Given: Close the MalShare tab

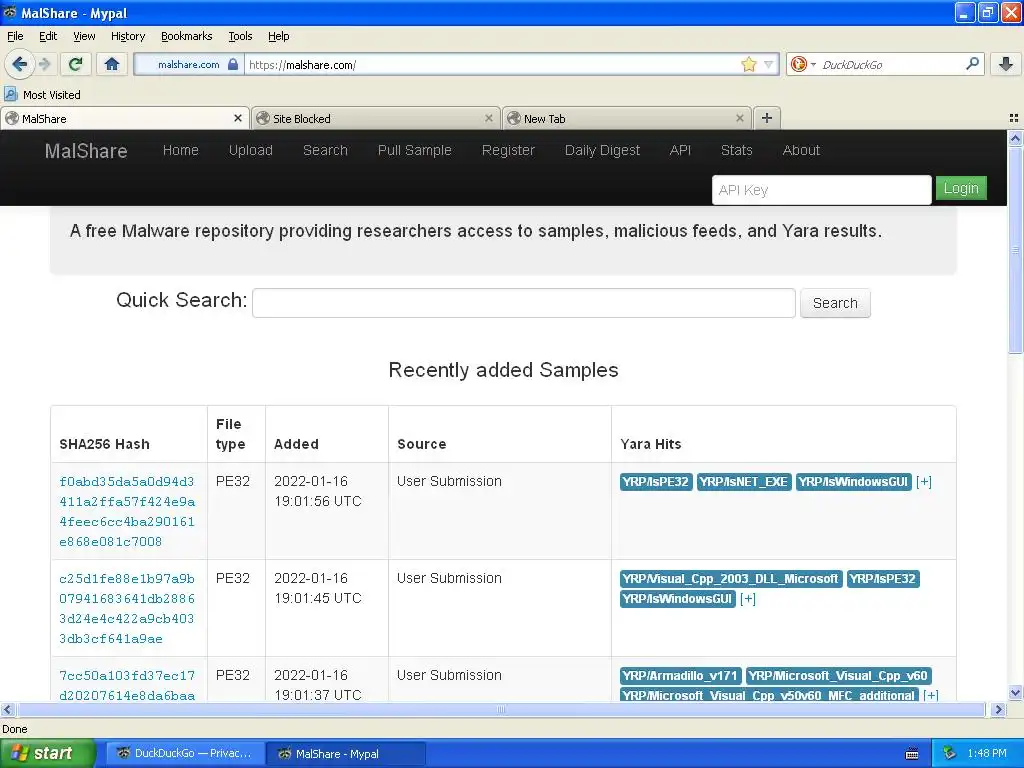Looking at the screenshot, I should [238, 118].
